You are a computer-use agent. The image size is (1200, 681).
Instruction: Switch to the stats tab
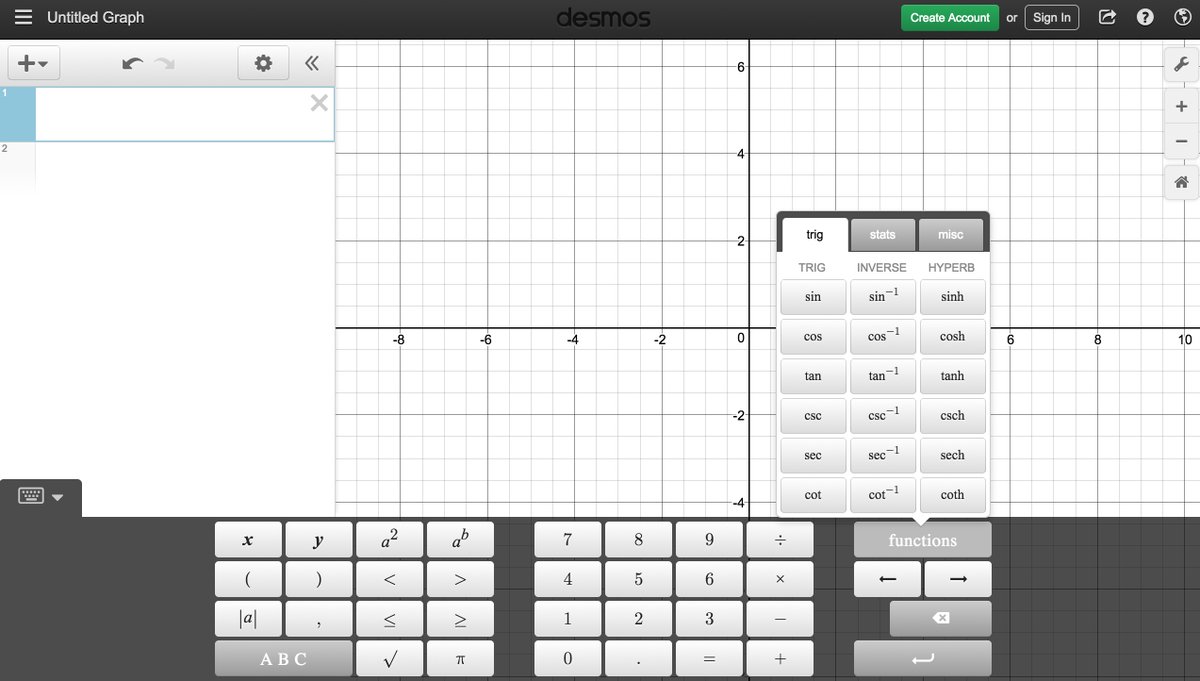882,235
